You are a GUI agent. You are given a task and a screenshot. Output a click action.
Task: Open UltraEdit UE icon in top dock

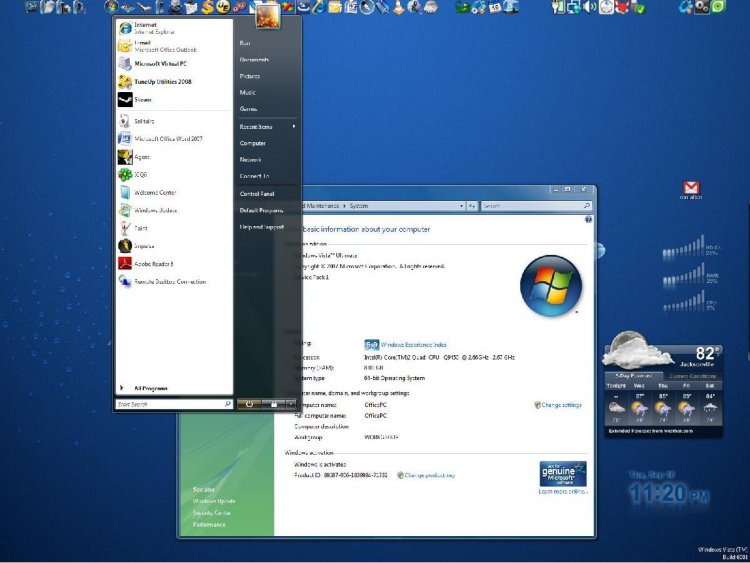(x=223, y=7)
